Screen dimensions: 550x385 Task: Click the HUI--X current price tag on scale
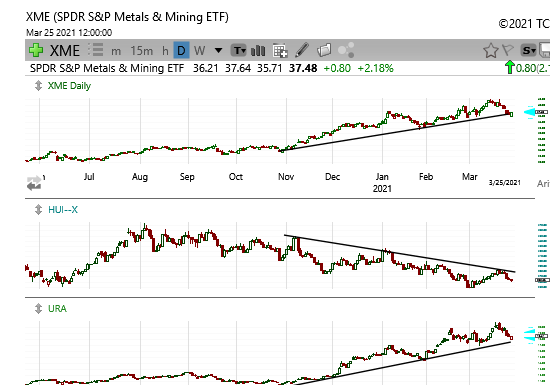click(542, 280)
